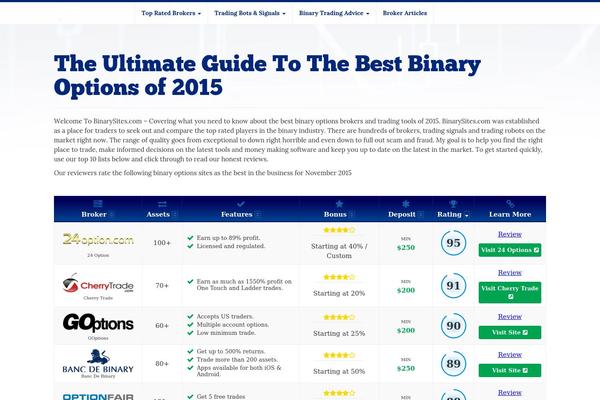
Task: Click the '70+' assets value for Cherry Trade
Action: pos(162,286)
